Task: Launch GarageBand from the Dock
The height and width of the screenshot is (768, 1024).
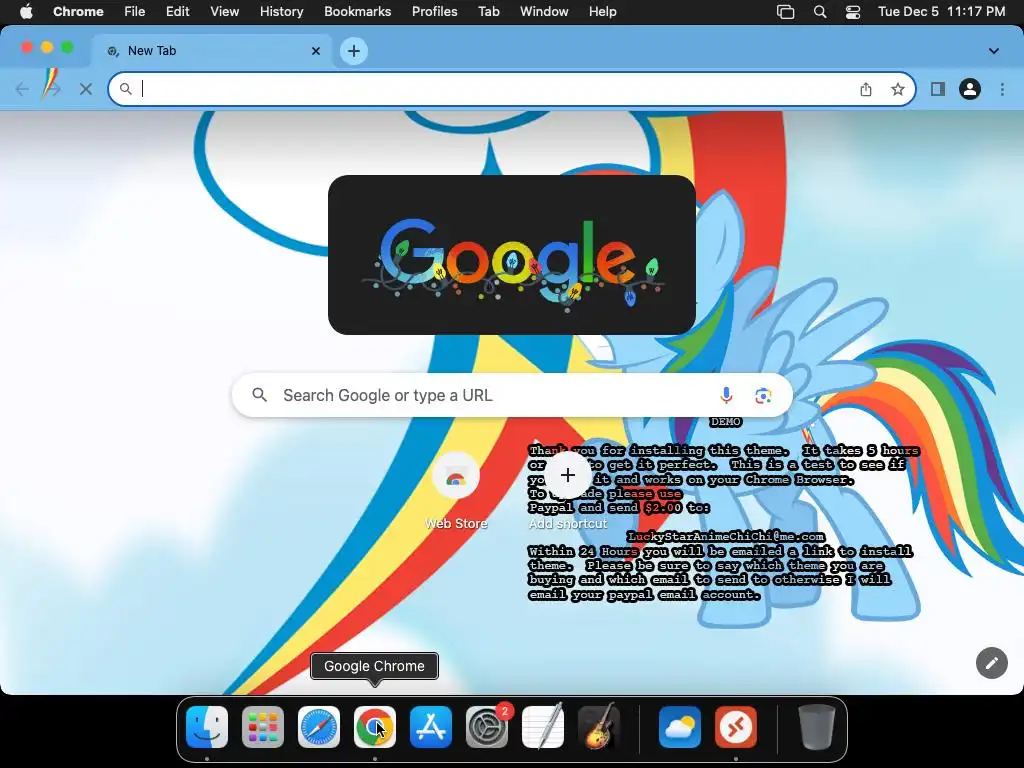Action: coord(599,727)
